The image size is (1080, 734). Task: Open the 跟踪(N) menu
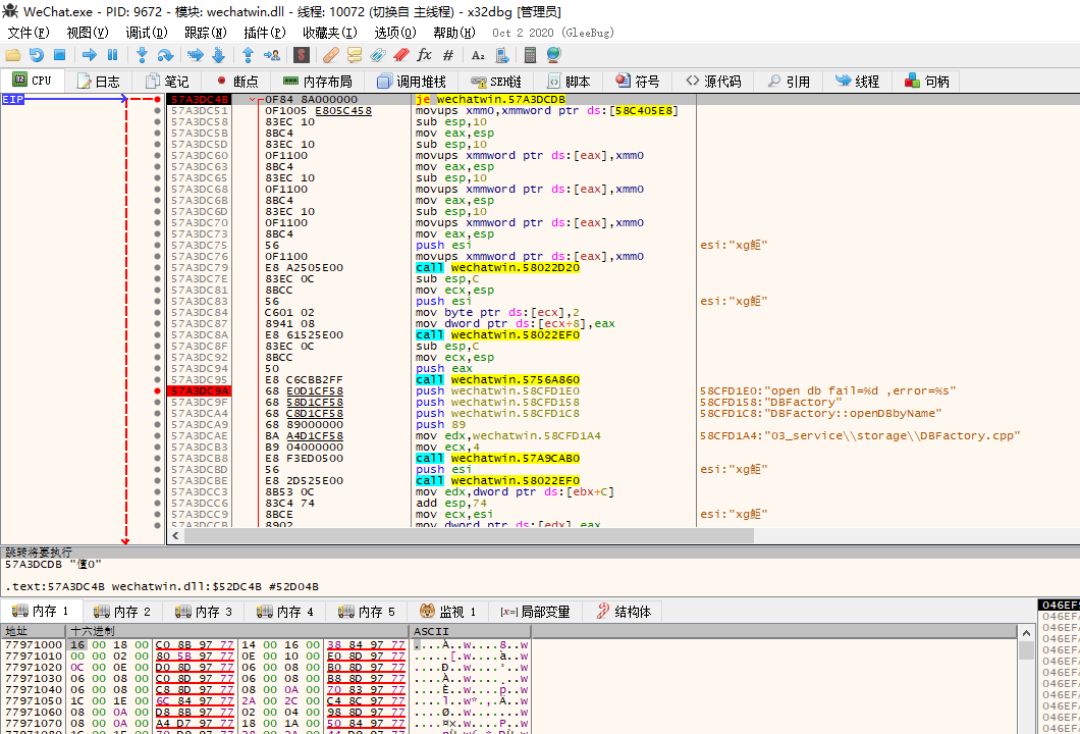pos(205,32)
